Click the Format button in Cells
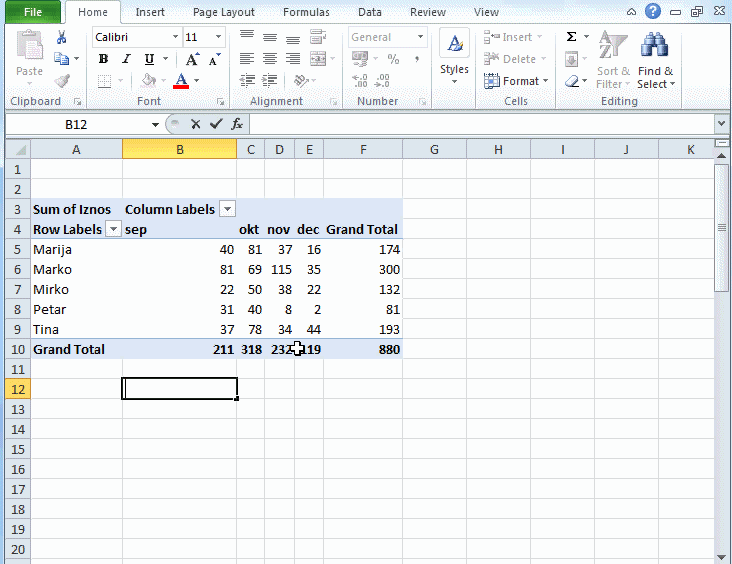 516,81
